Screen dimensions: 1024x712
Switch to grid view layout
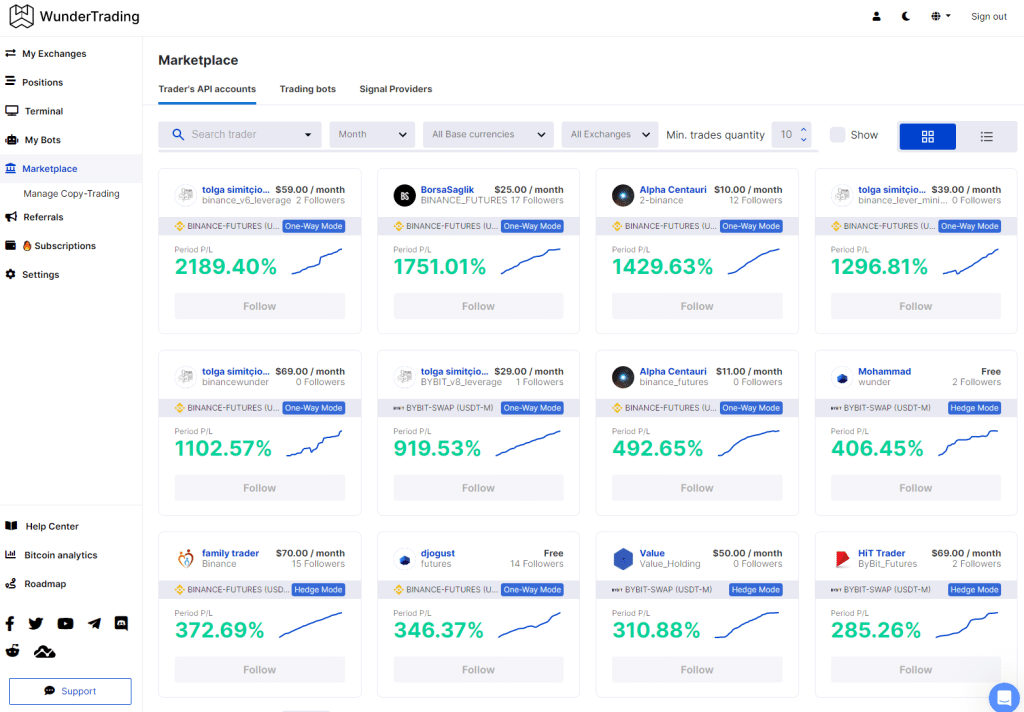point(927,134)
